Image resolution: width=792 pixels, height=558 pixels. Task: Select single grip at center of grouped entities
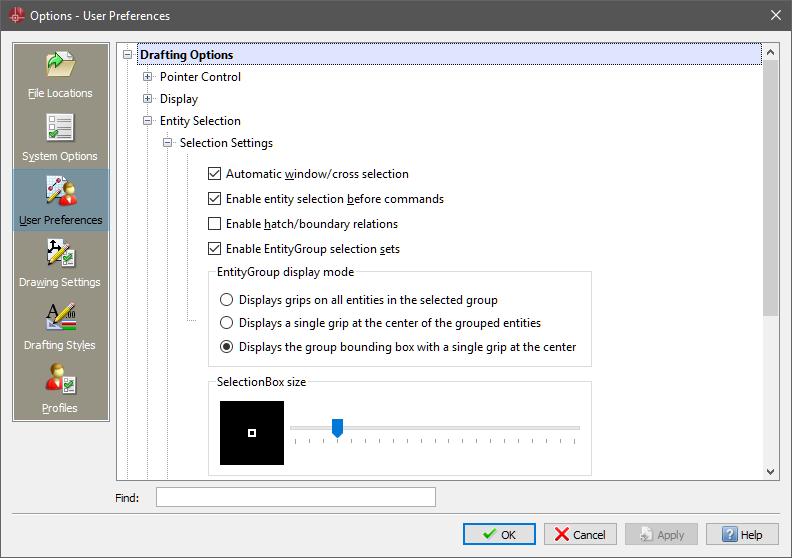click(x=226, y=323)
